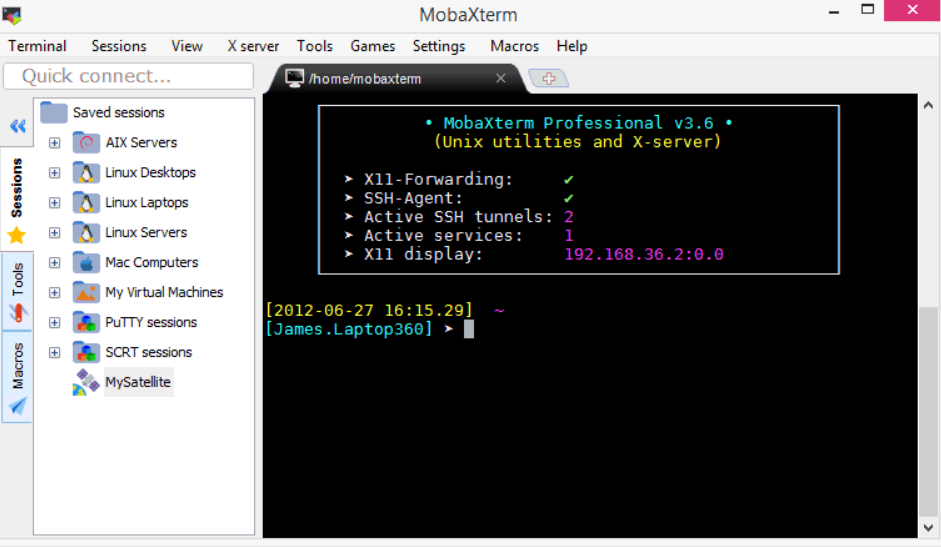Select the Mac Computers label
941x547 pixels.
[152, 262]
